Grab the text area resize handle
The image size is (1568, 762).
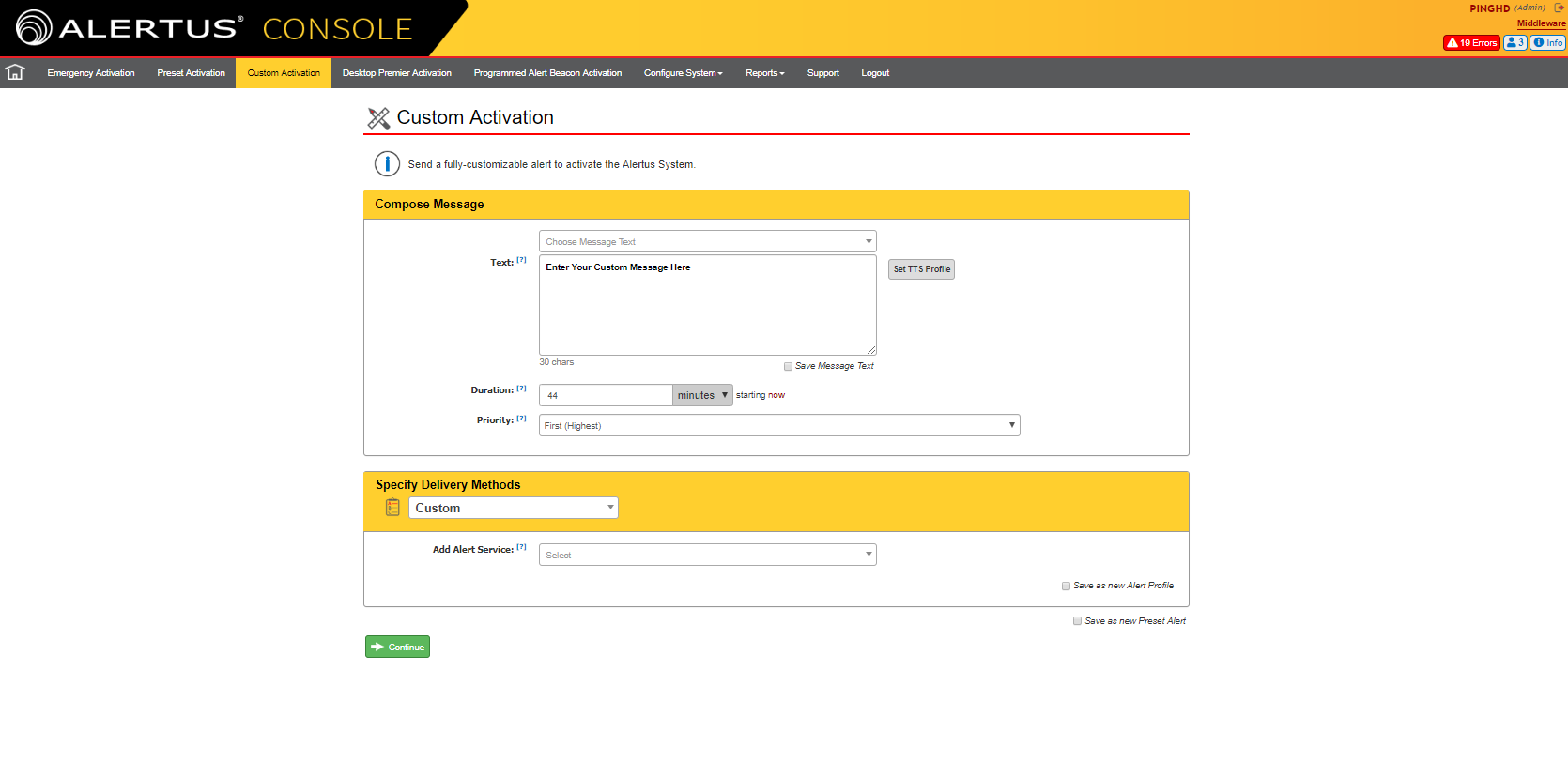(x=871, y=350)
